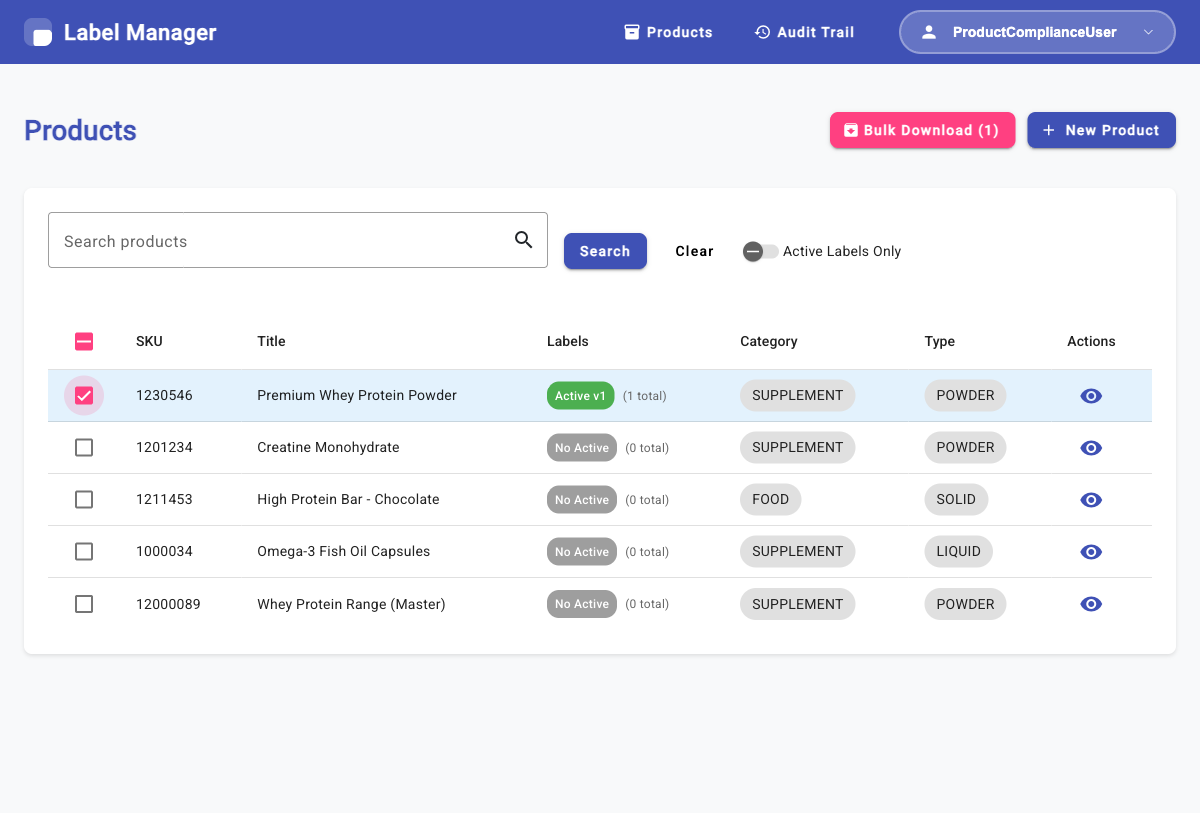Open the Products nav item
1200x813 pixels.
tap(668, 32)
